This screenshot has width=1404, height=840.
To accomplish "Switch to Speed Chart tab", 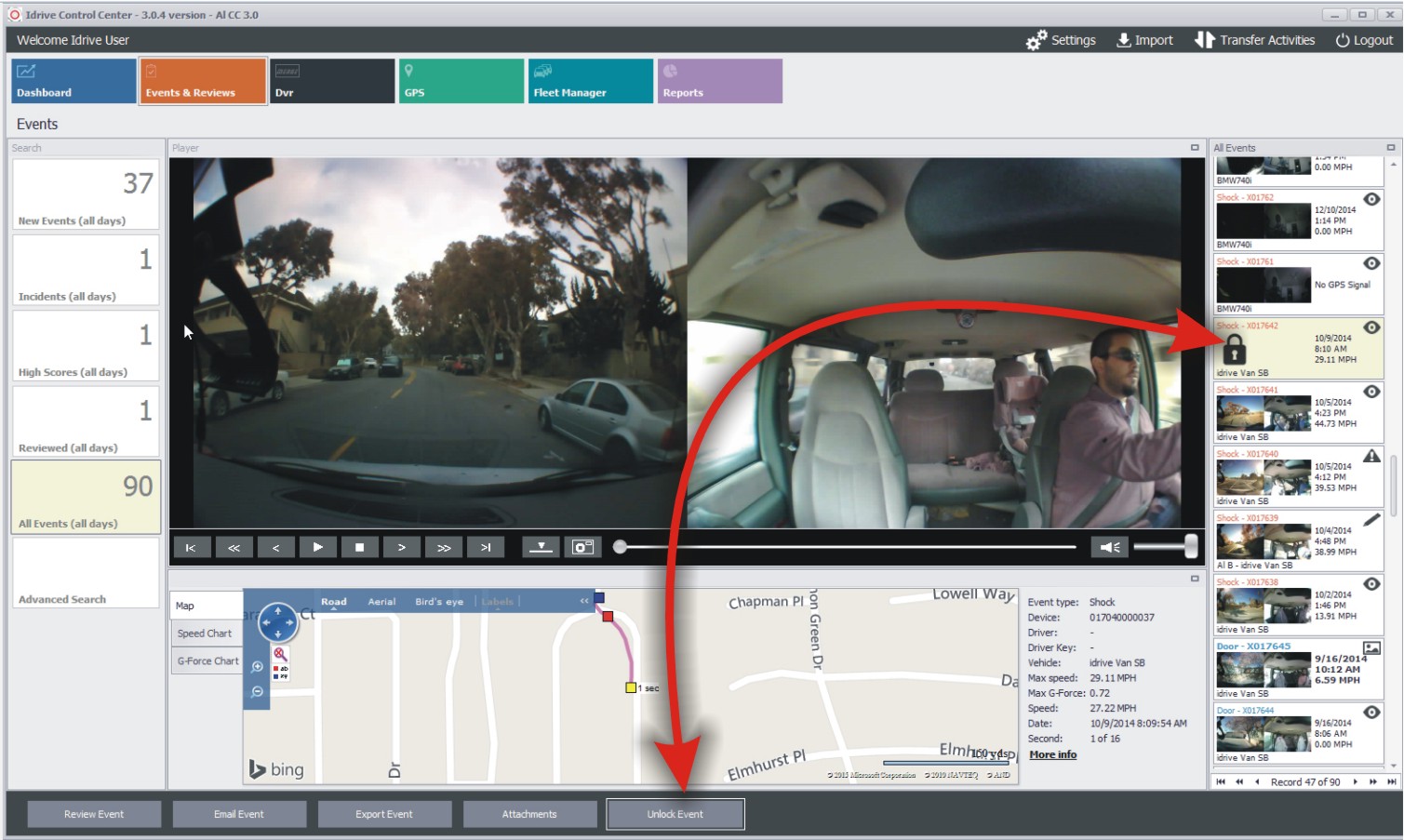I will (207, 633).
